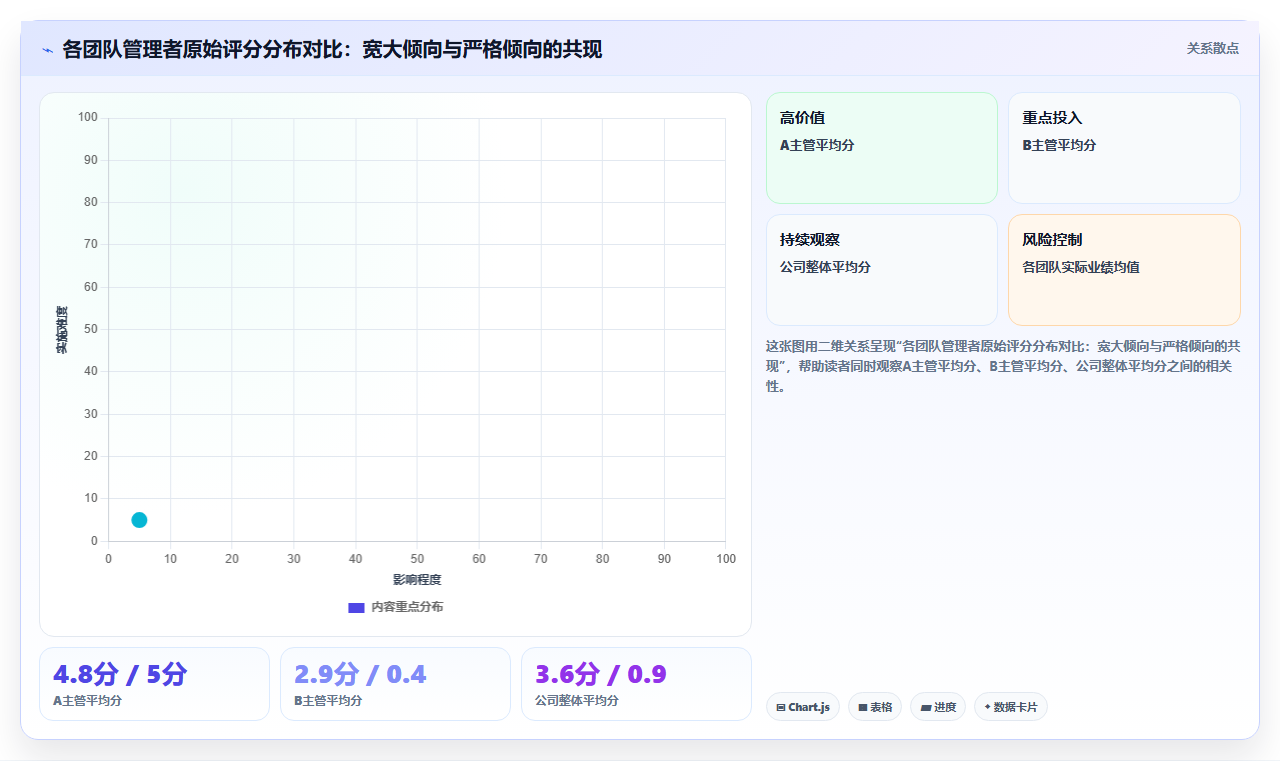Click the main chart title heading
Image resolution: width=1280 pixels, height=761 pixels.
(x=332, y=49)
